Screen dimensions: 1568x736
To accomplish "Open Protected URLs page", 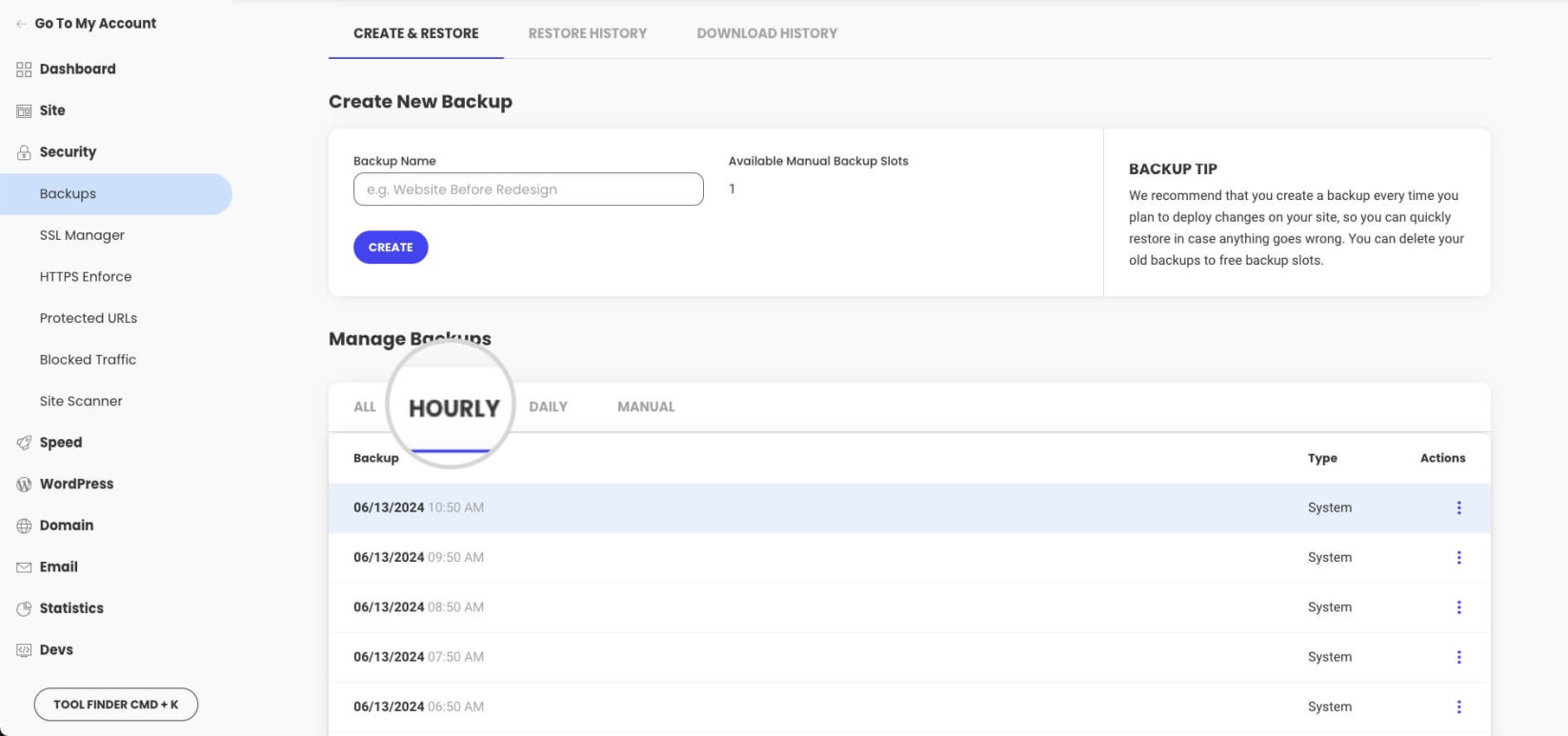I will 89,318.
